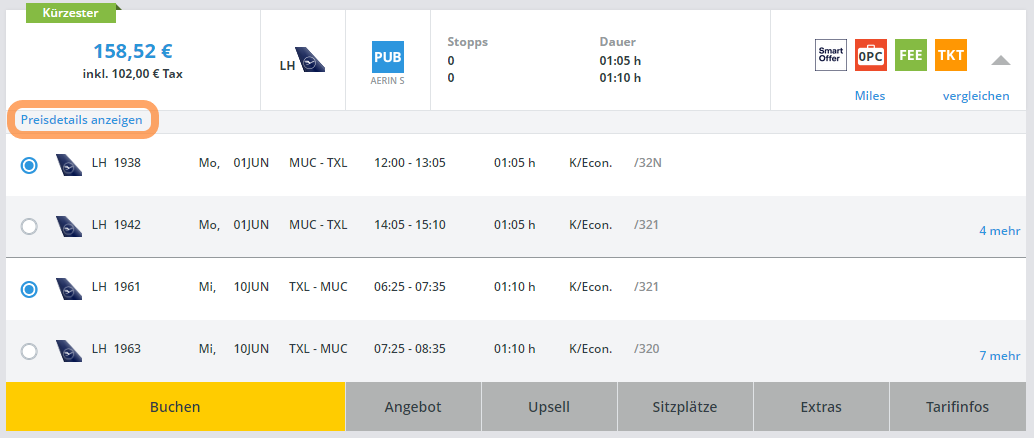Click the airline tail icon for LH 1963
This screenshot has height=438, width=1034.
(x=69, y=349)
